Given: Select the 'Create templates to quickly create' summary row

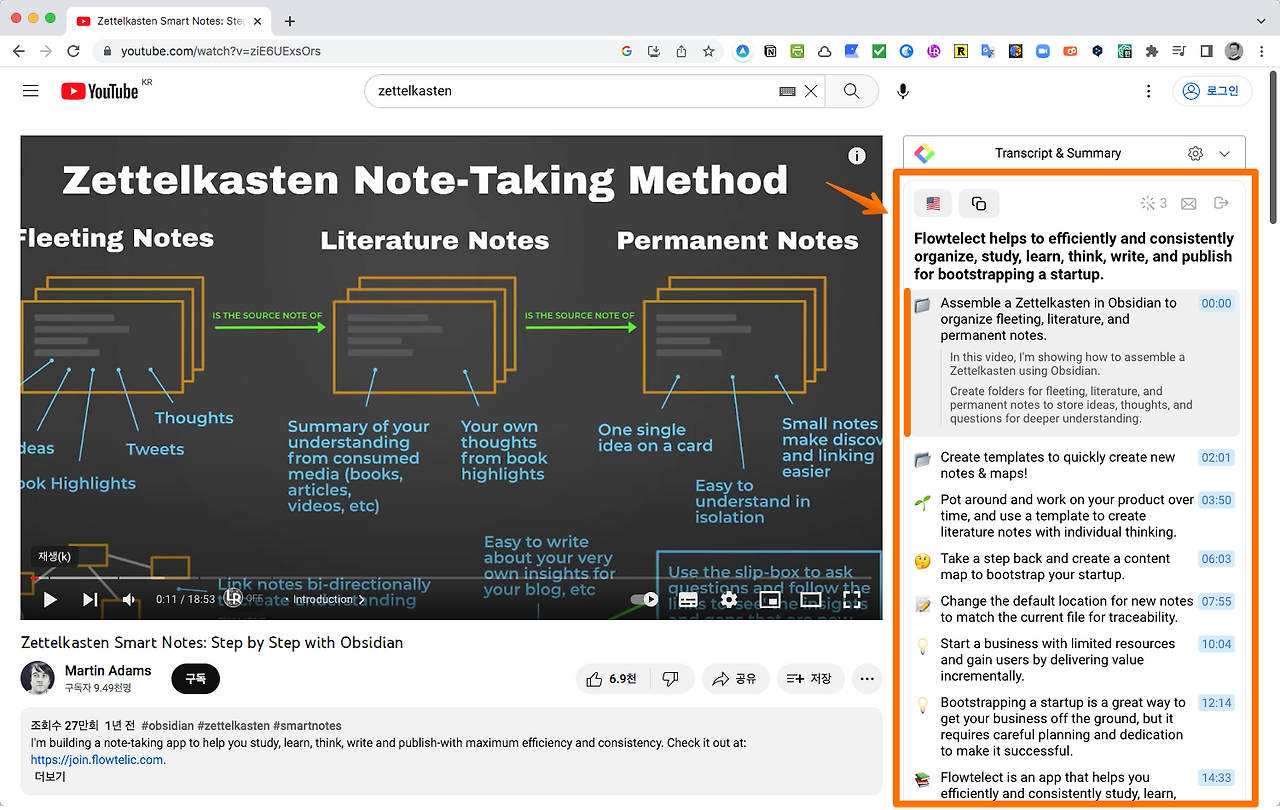Looking at the screenshot, I should [1073, 465].
